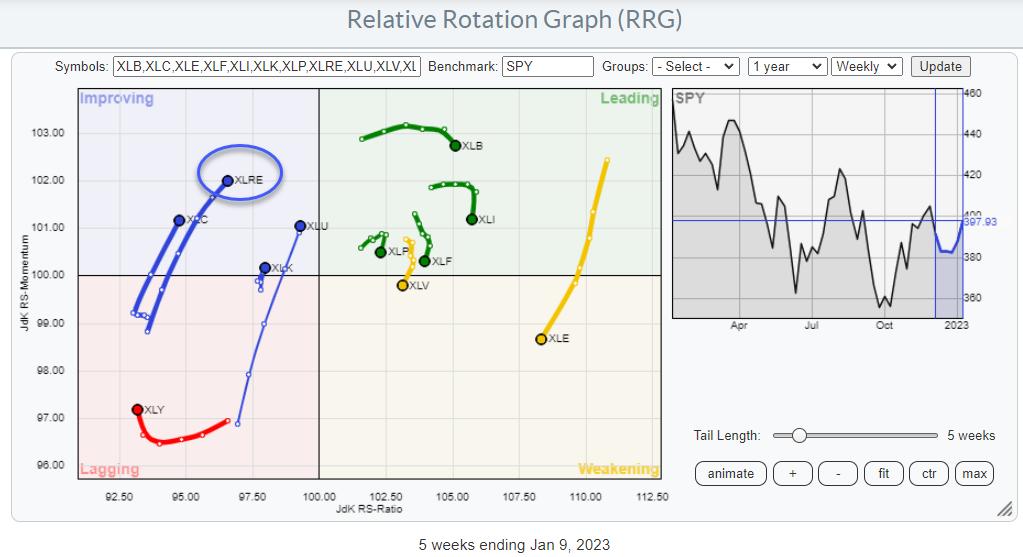Open the Weekly interval dropdown
Screen dimensions: 1023x557
coord(866,67)
